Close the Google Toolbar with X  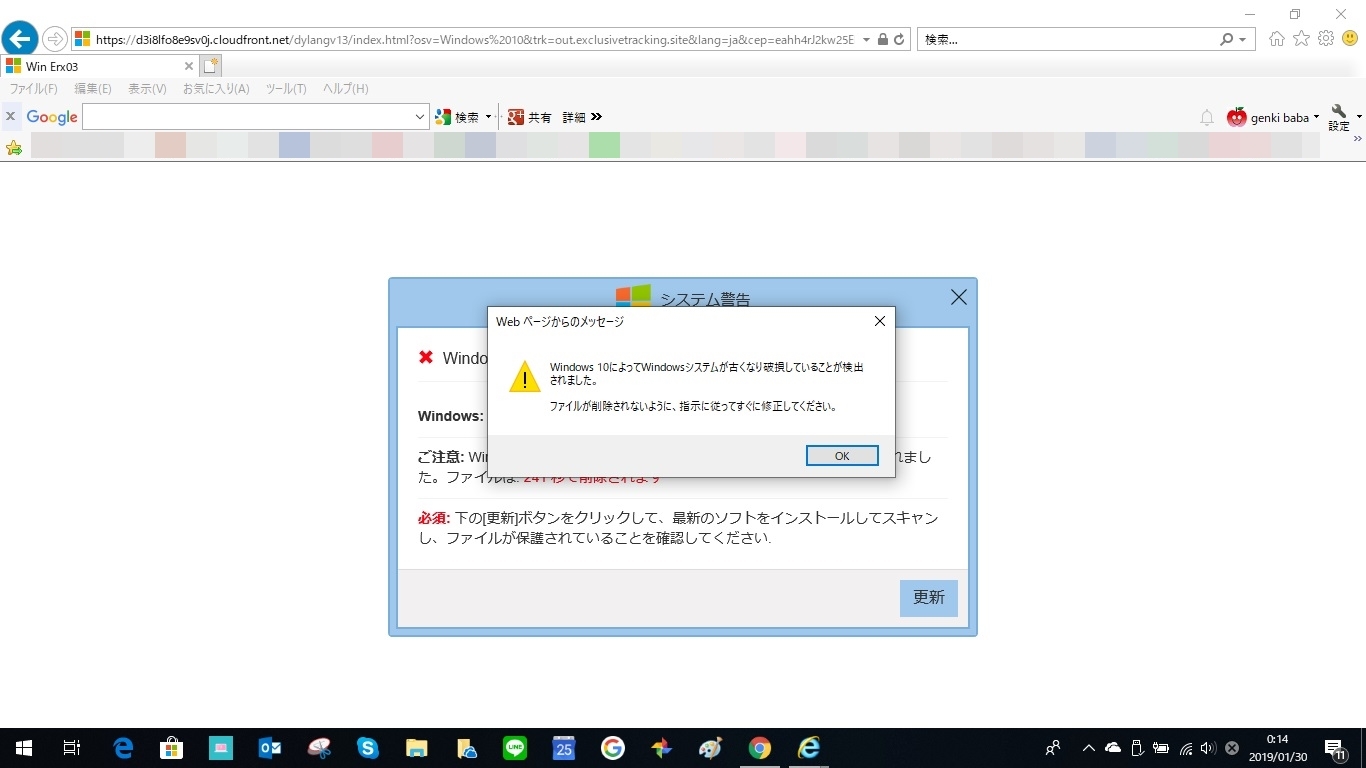click(x=10, y=117)
